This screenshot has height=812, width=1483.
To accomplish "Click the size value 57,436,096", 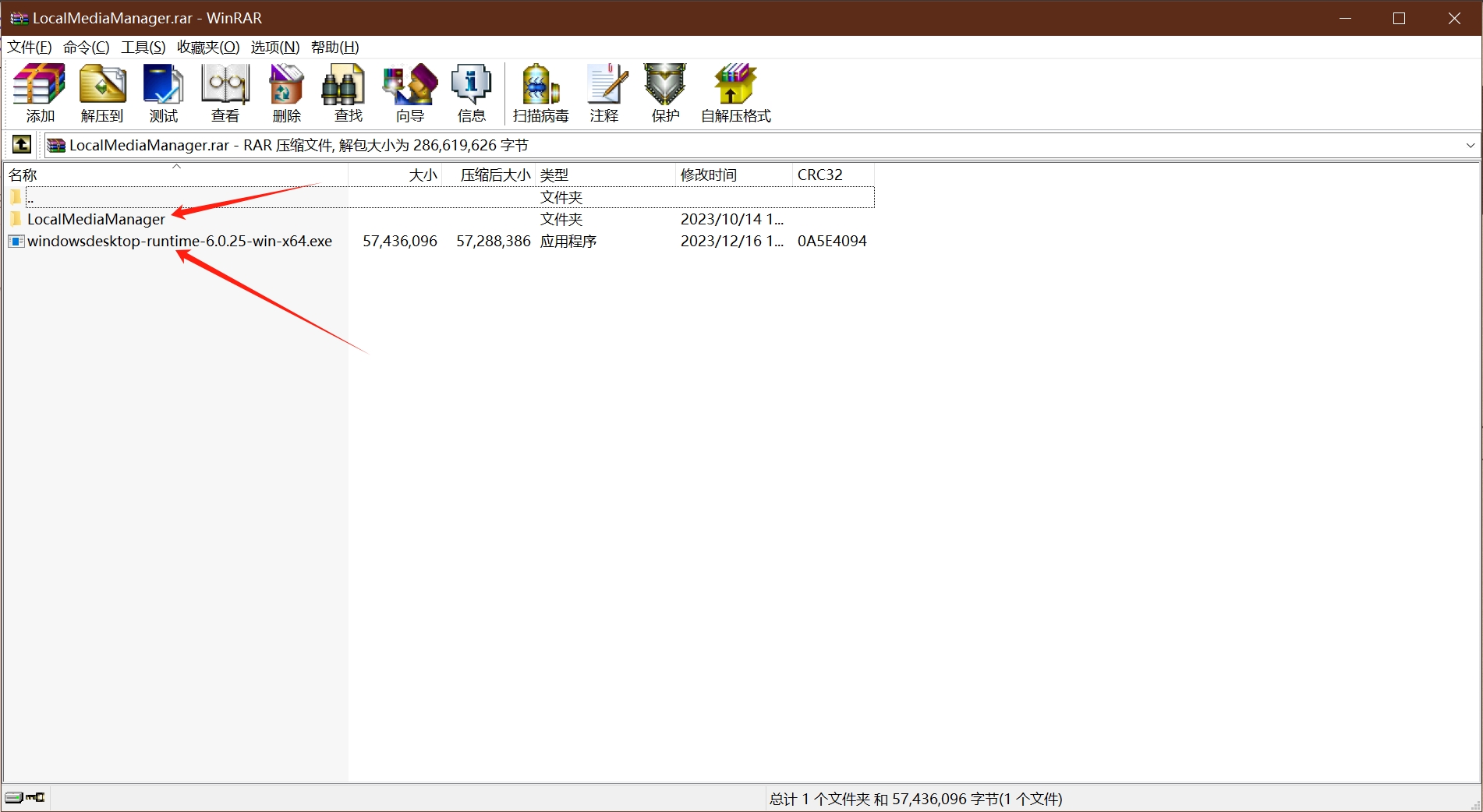I will click(400, 242).
